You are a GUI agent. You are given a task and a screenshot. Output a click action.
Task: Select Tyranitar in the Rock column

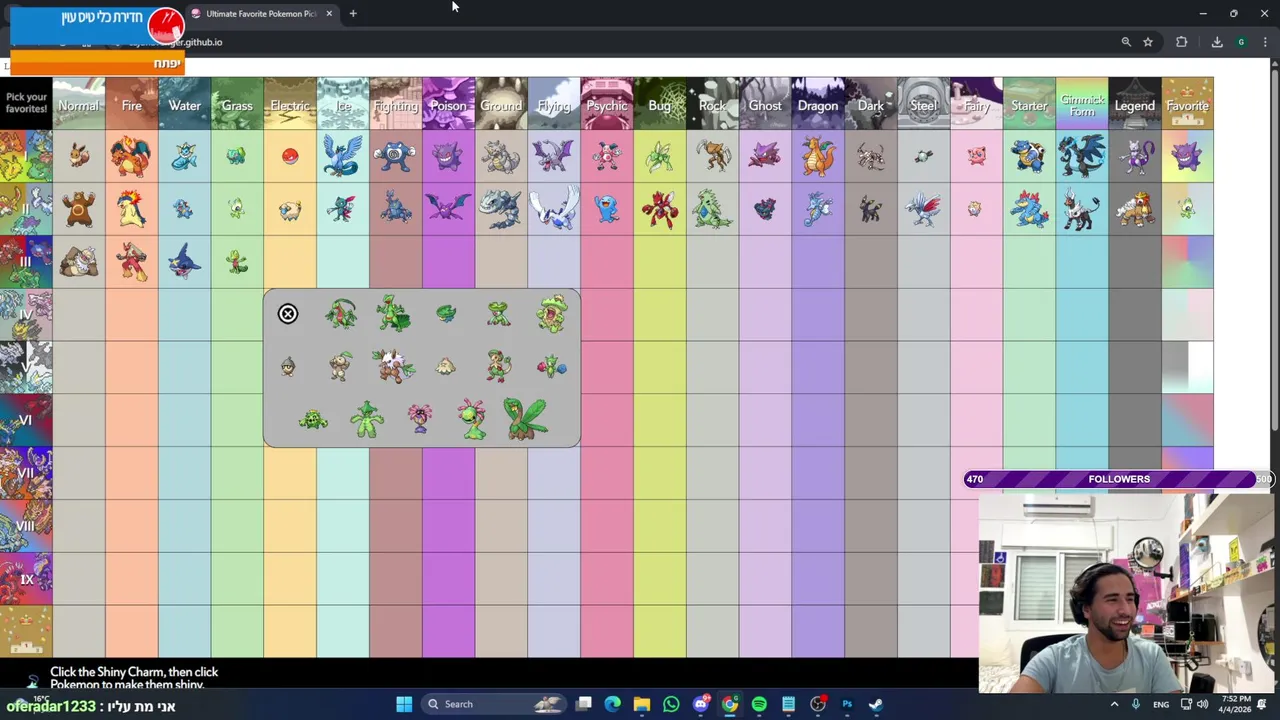coord(712,209)
